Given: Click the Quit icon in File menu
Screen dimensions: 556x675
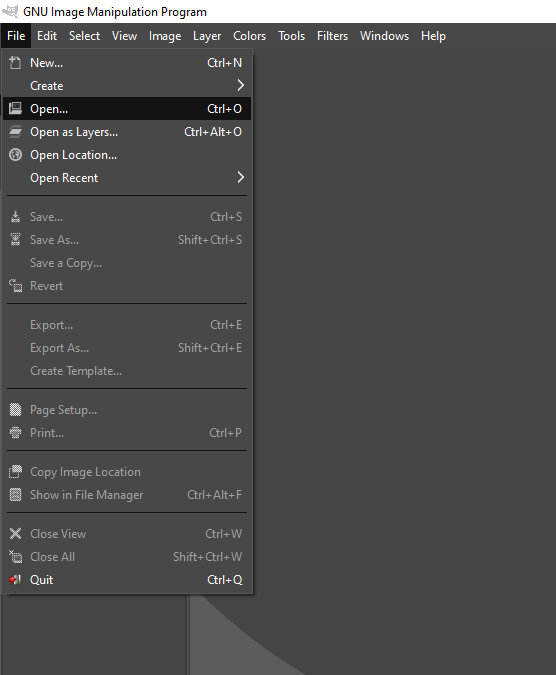Looking at the screenshot, I should tap(15, 580).
